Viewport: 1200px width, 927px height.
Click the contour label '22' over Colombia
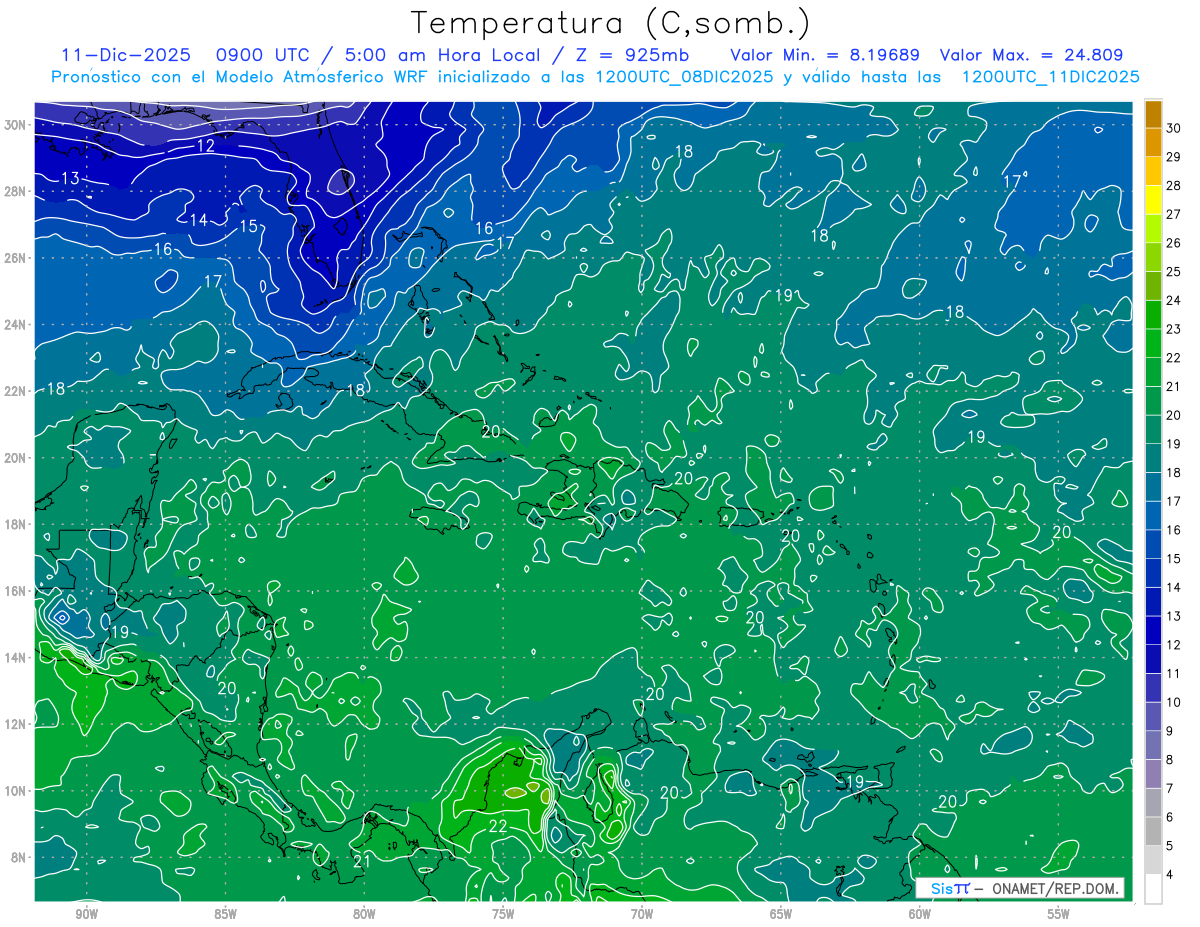[498, 825]
